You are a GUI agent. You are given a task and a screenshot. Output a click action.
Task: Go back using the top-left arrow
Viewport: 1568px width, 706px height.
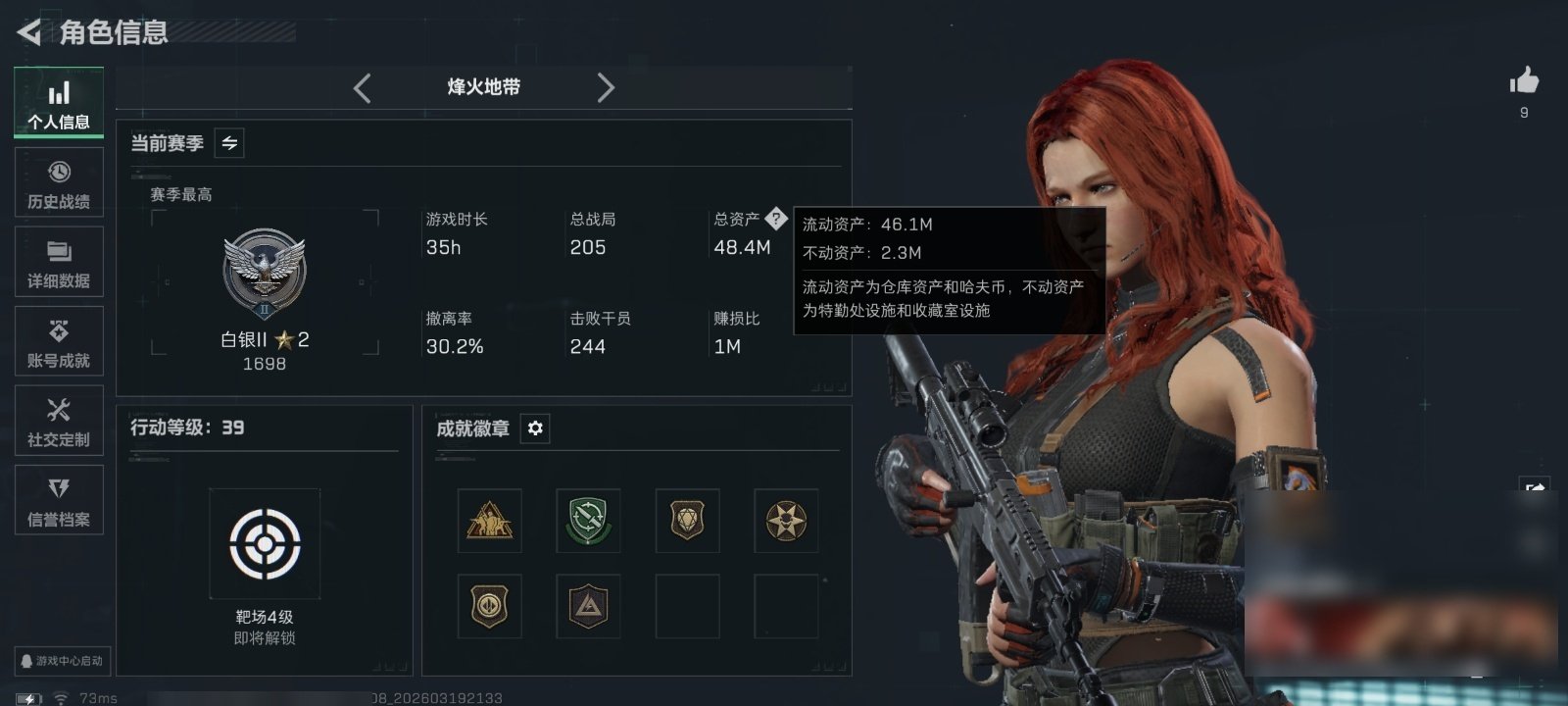[29, 32]
